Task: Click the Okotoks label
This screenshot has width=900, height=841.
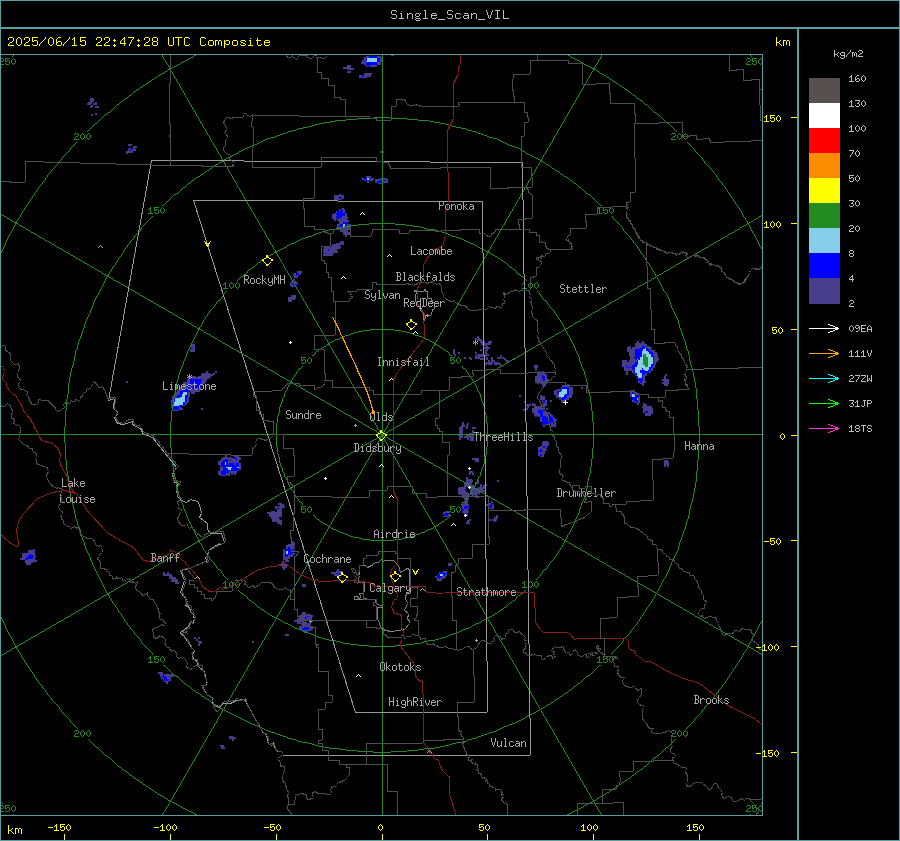Action: [x=400, y=667]
